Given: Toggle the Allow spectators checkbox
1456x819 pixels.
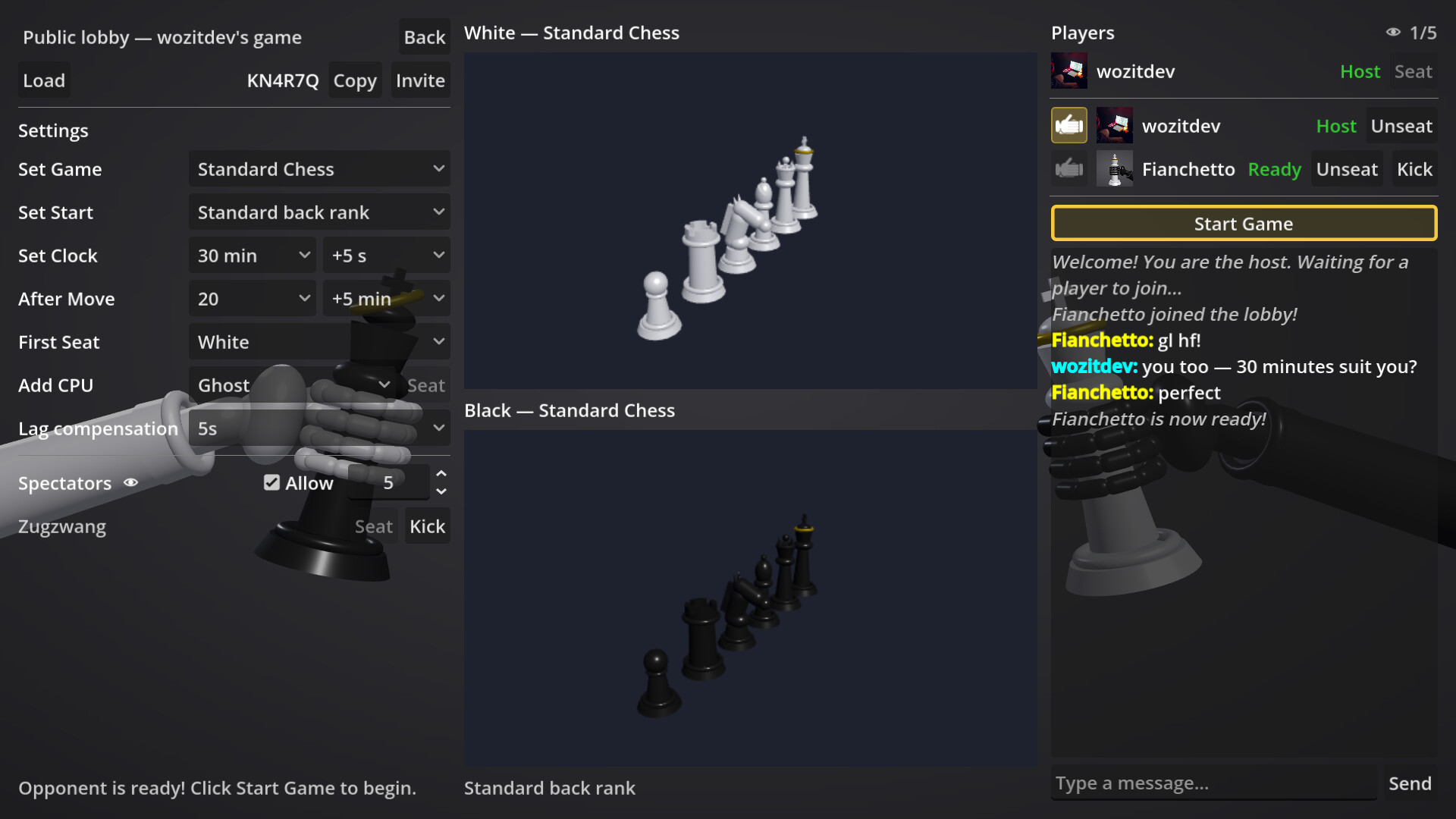Looking at the screenshot, I should (x=271, y=483).
